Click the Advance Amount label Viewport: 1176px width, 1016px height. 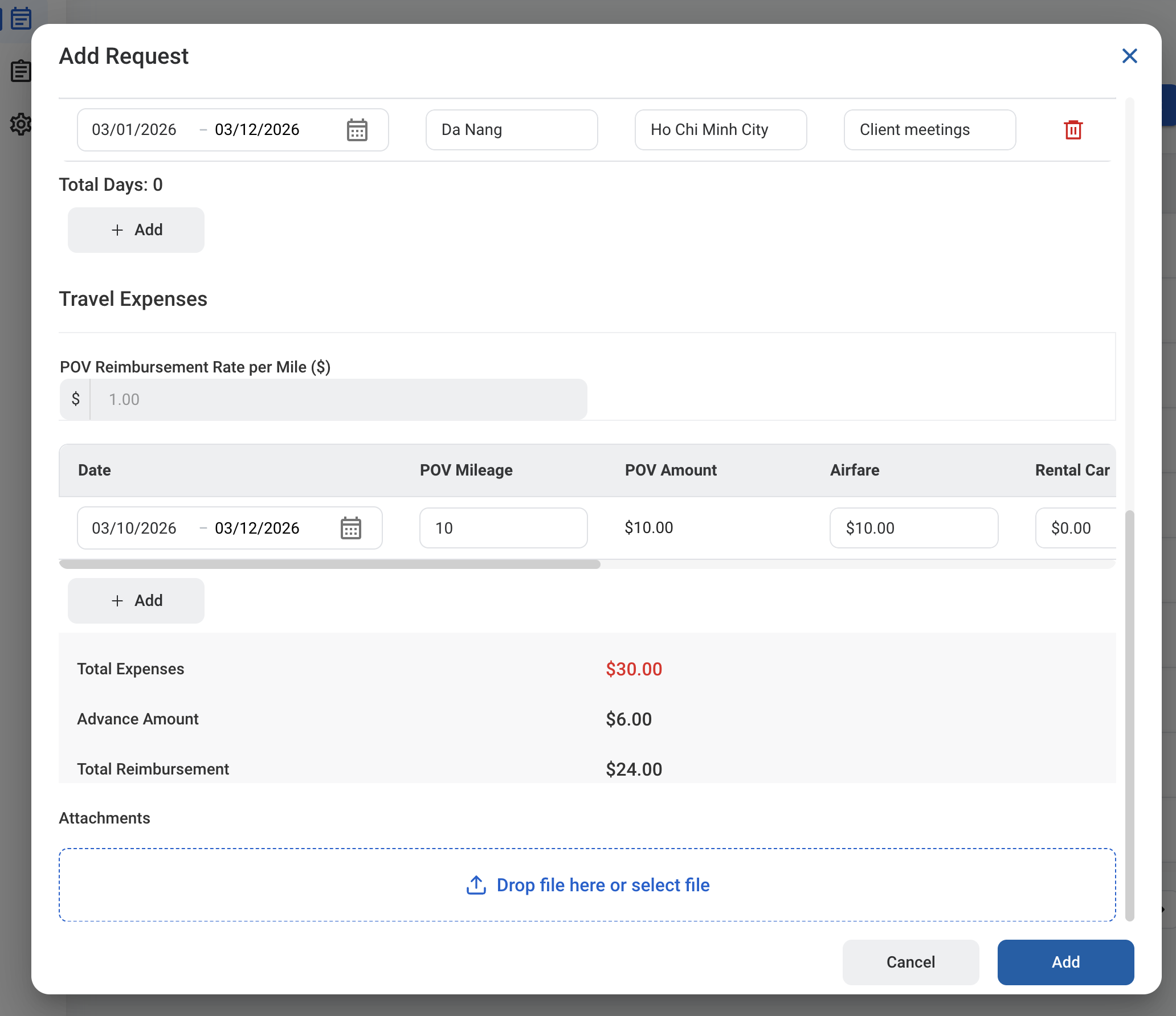click(138, 719)
